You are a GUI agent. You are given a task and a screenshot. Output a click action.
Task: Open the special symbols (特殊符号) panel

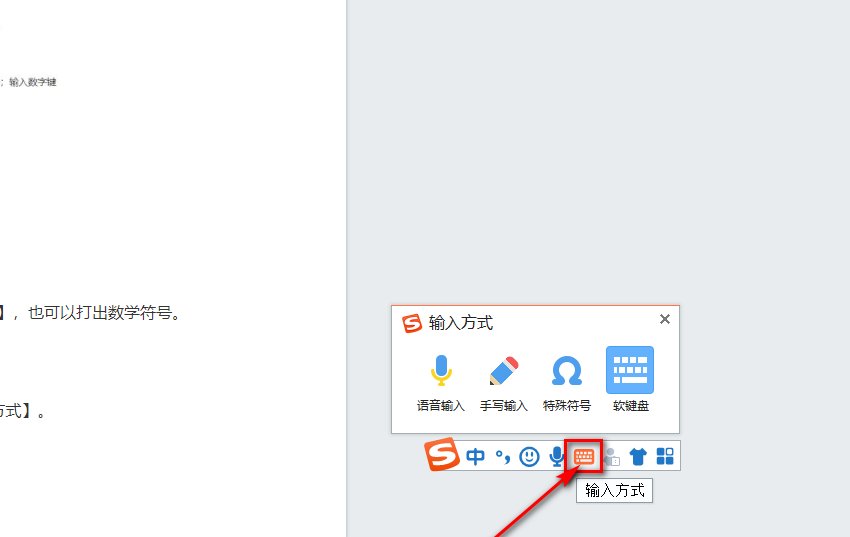(566, 382)
